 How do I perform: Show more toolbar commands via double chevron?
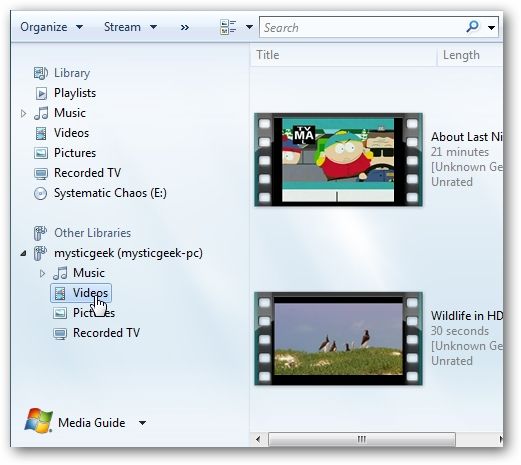click(185, 27)
